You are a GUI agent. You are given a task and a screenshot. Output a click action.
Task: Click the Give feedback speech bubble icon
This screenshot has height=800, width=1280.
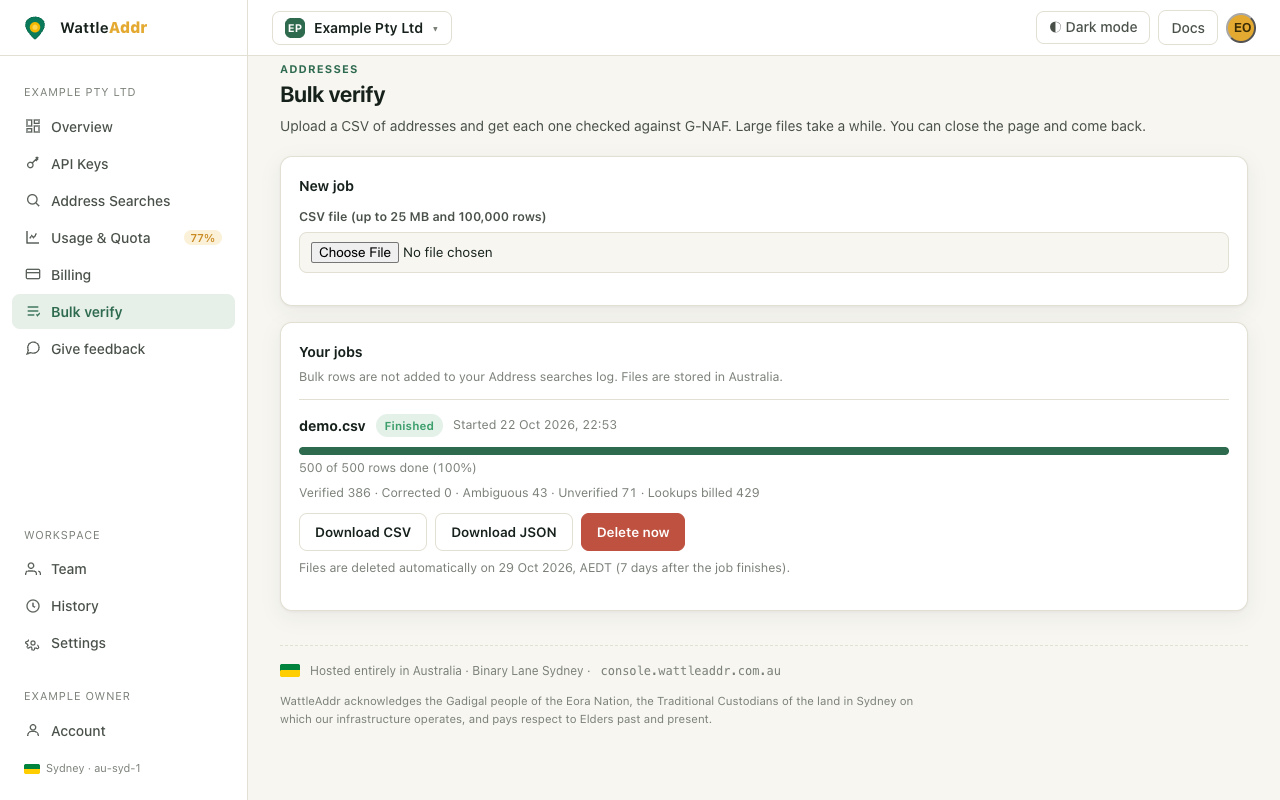tap(33, 348)
